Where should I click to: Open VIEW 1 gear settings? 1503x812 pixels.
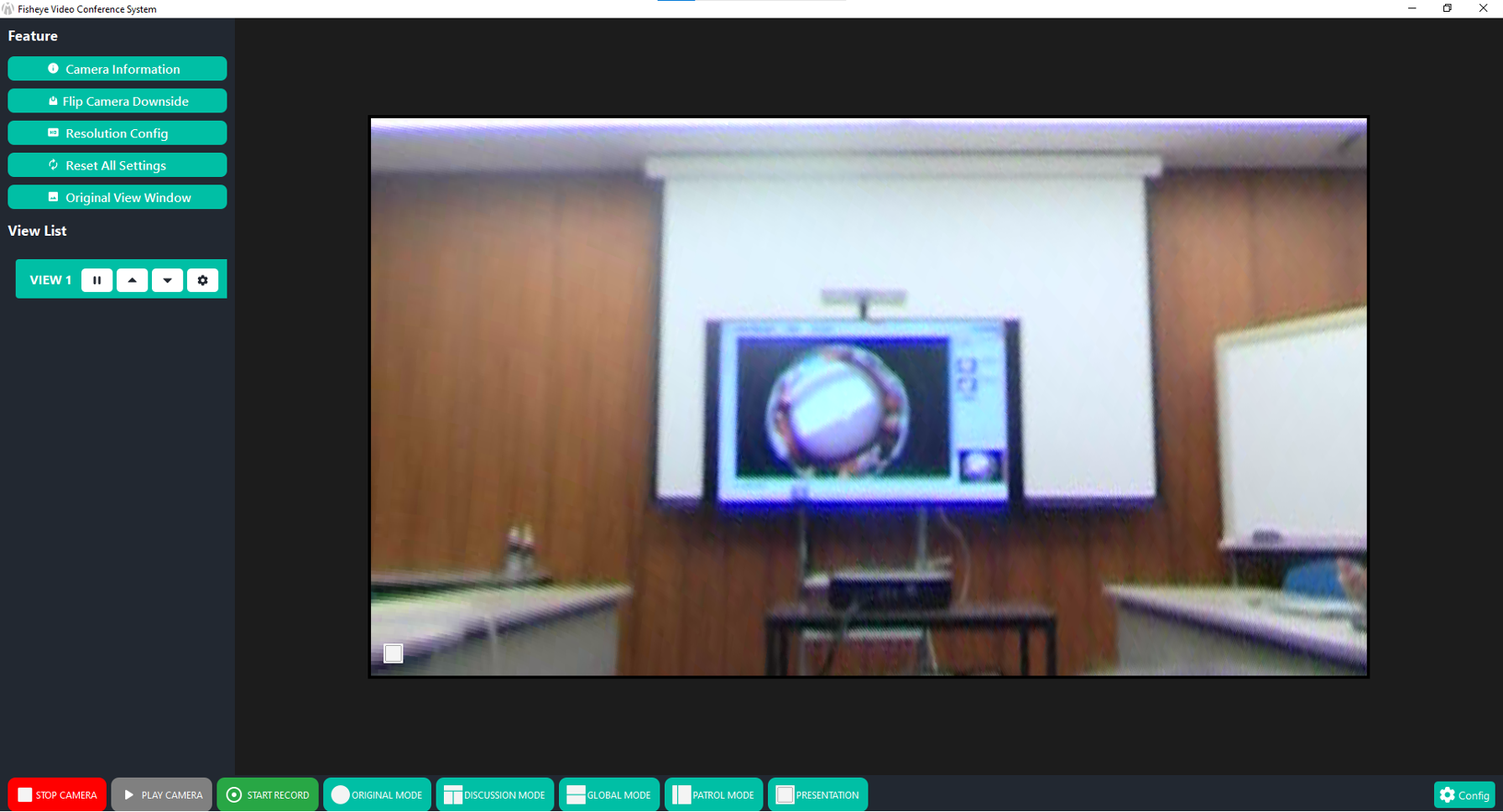coord(202,280)
